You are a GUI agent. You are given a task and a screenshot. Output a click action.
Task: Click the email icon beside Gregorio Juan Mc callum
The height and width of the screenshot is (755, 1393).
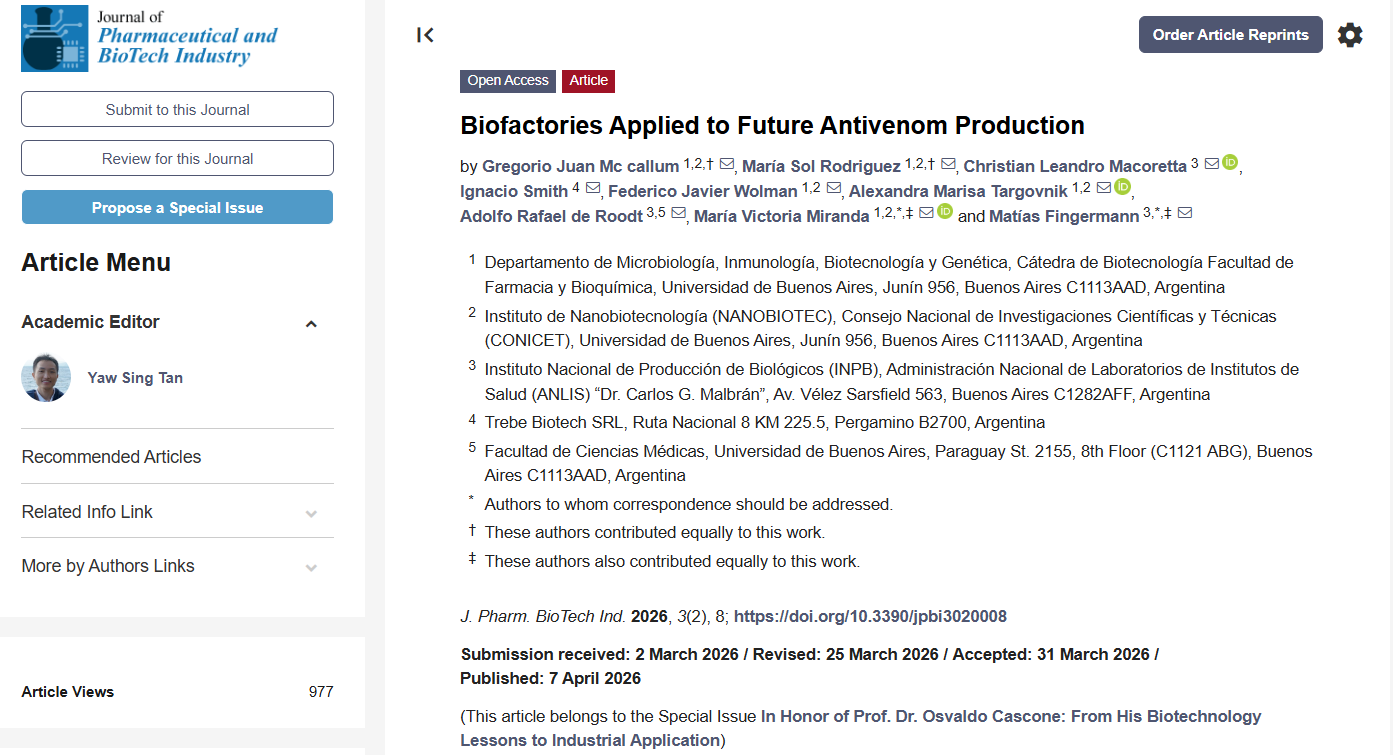click(x=727, y=164)
